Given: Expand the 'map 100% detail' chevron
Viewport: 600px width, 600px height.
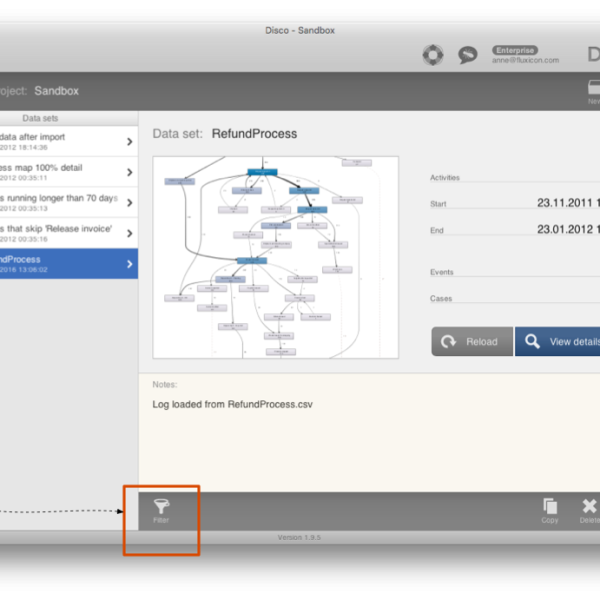Looking at the screenshot, I should [129, 172].
